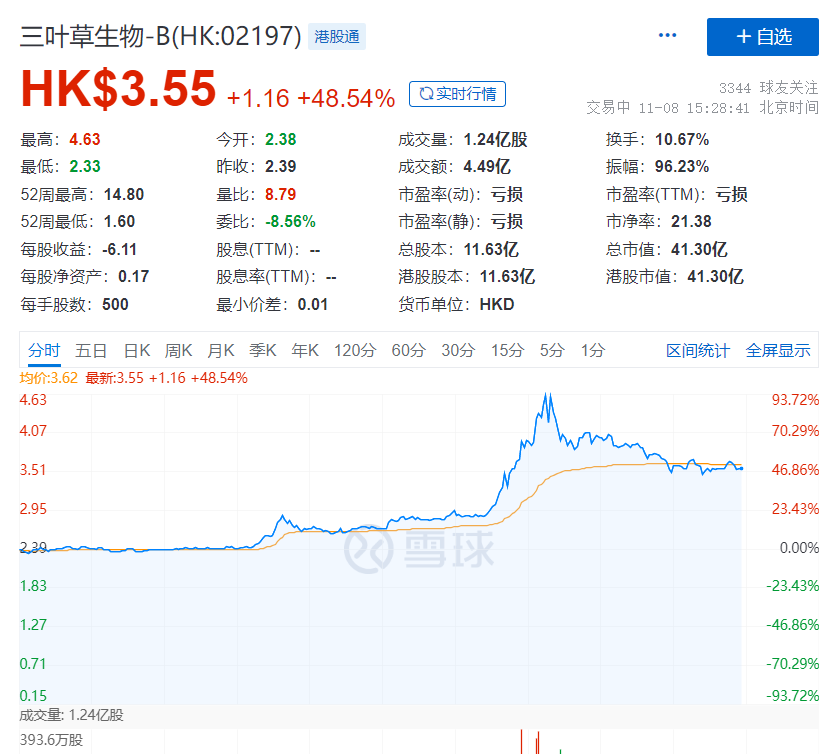840x754 pixels.
Task: Select the 1分 interval tab
Action: (593, 350)
